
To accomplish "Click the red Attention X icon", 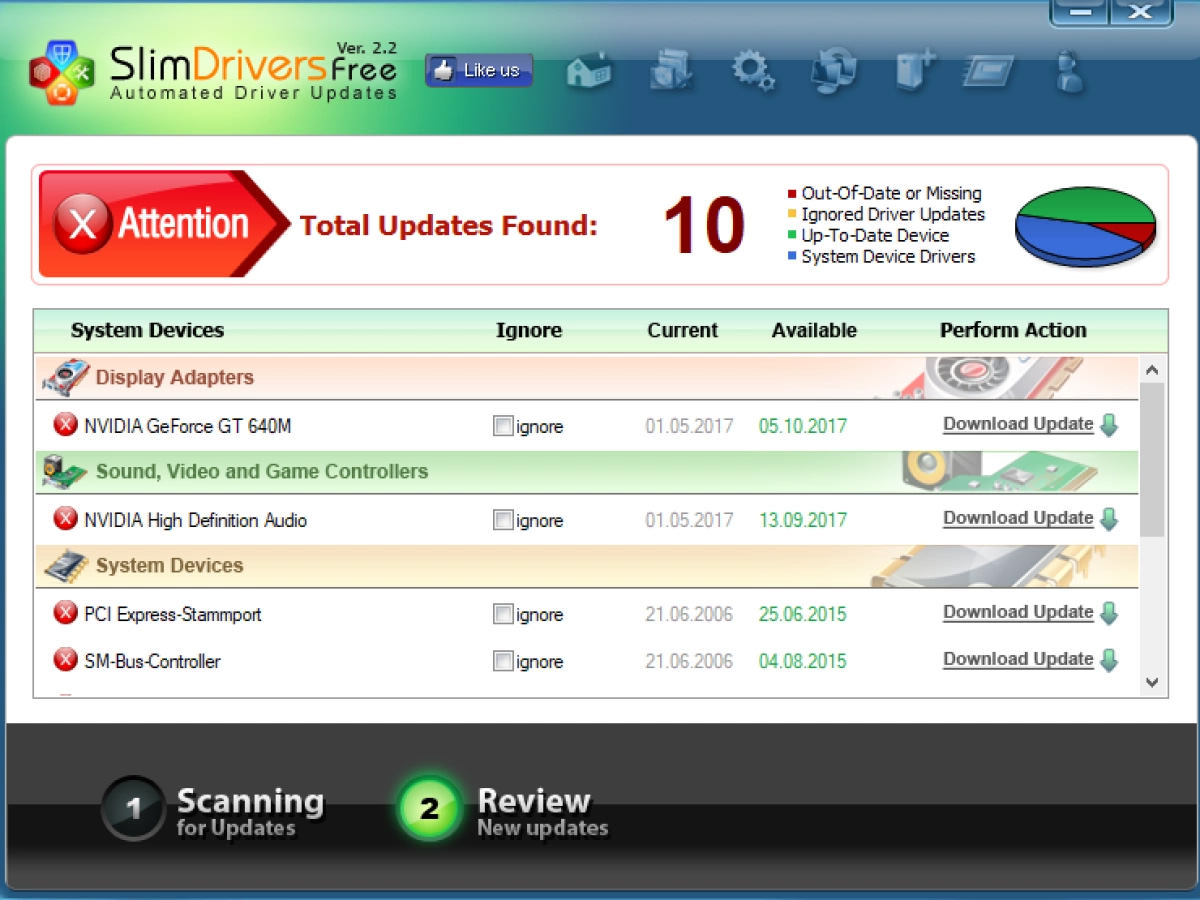I will [x=82, y=224].
